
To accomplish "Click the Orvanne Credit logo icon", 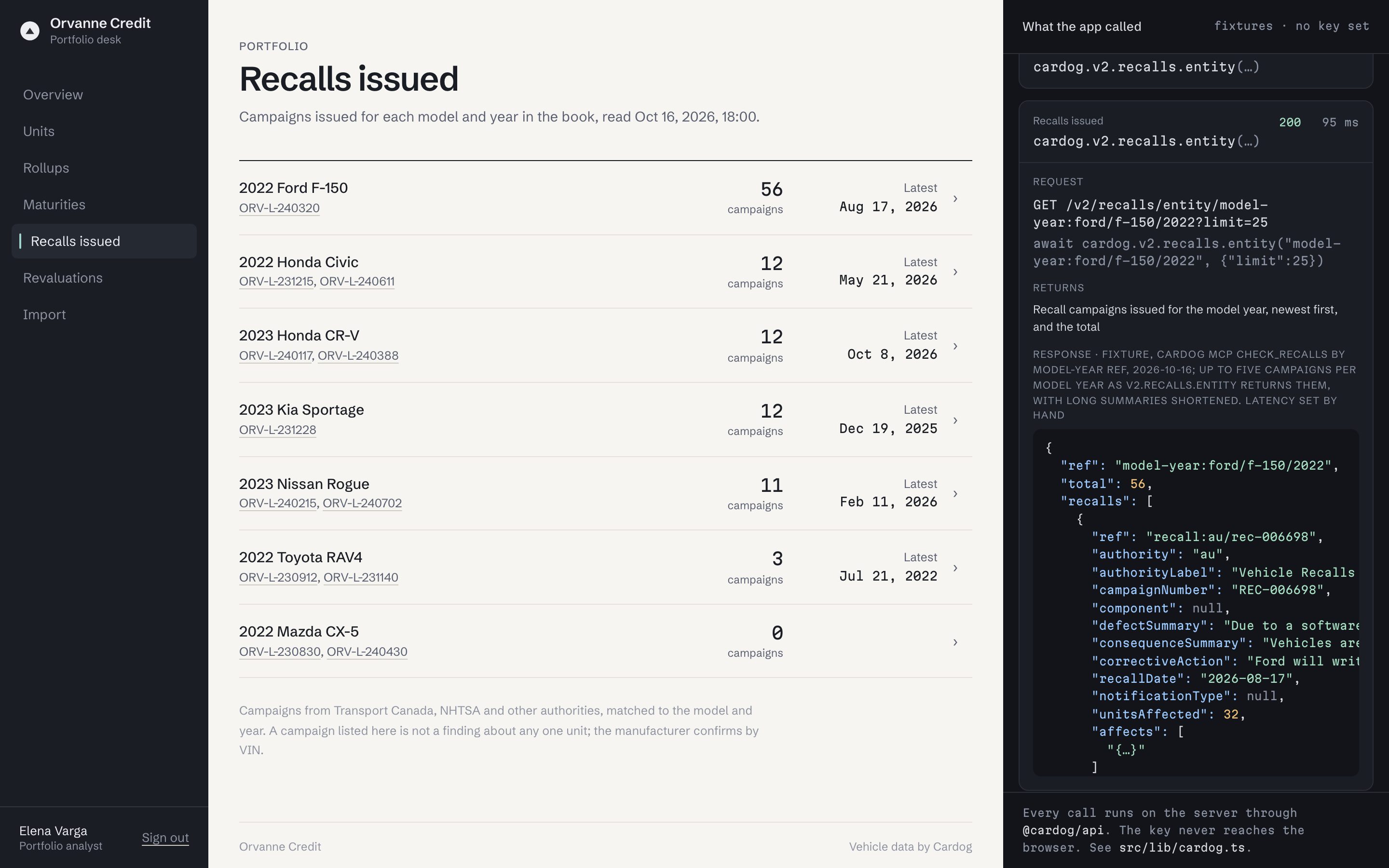I will (x=30, y=31).
